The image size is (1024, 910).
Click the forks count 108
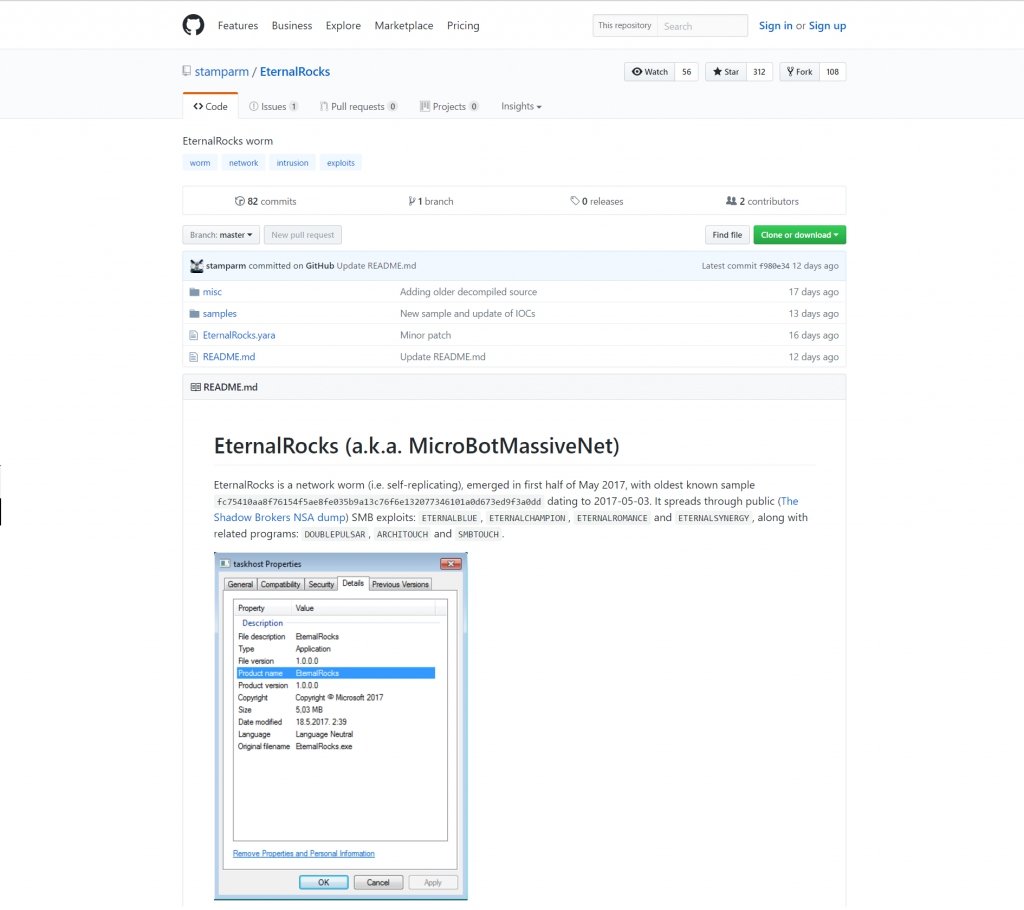click(x=832, y=72)
